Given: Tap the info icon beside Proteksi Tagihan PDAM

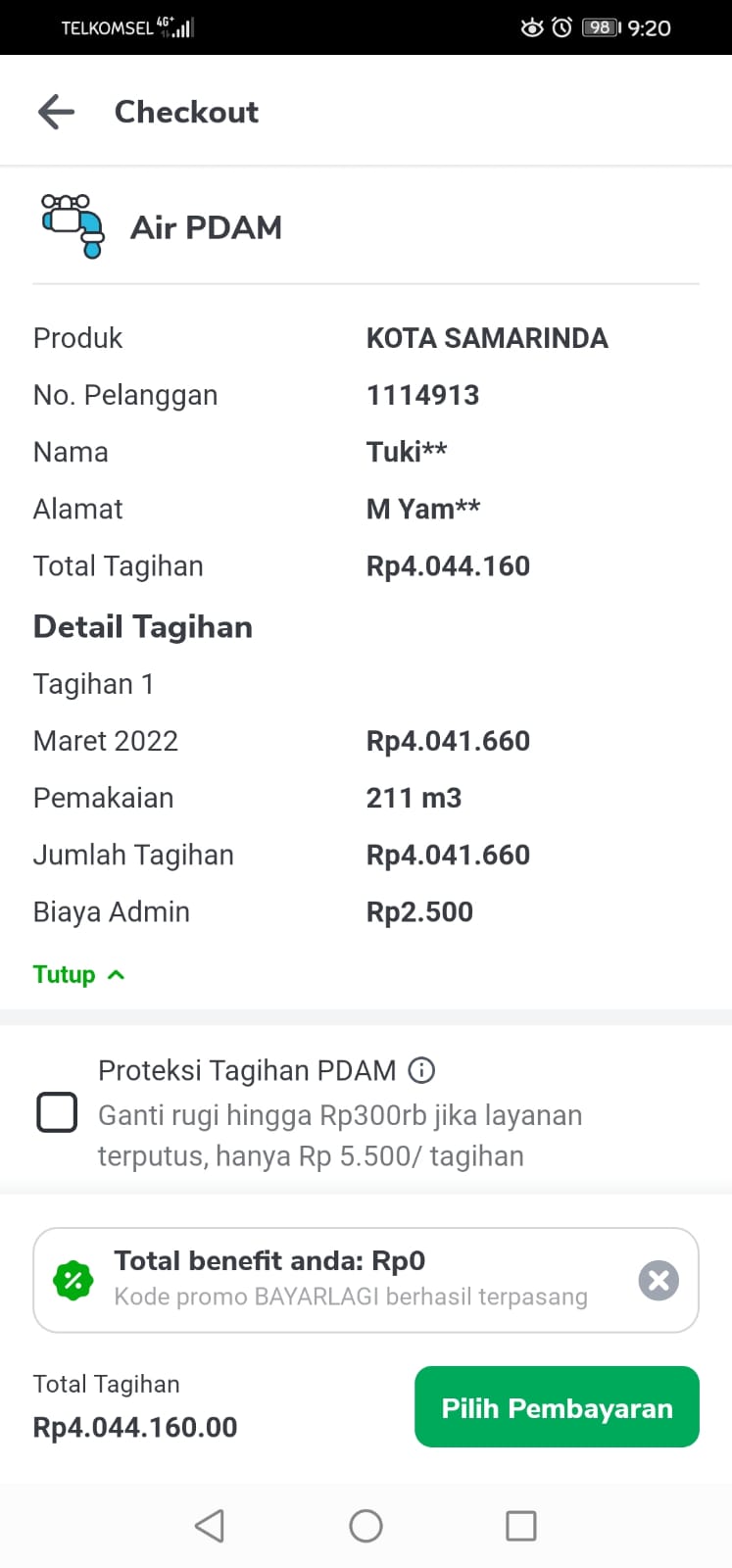Looking at the screenshot, I should [x=421, y=1070].
